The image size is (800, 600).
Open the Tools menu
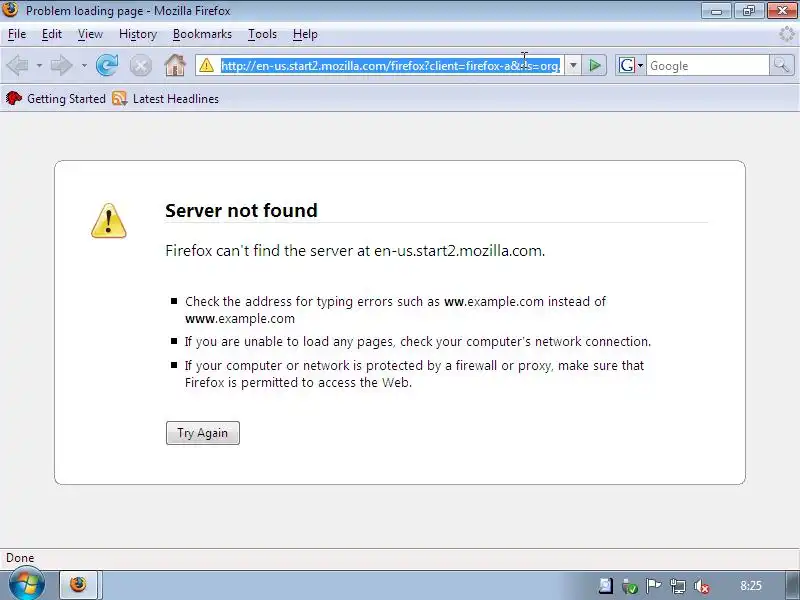click(262, 34)
